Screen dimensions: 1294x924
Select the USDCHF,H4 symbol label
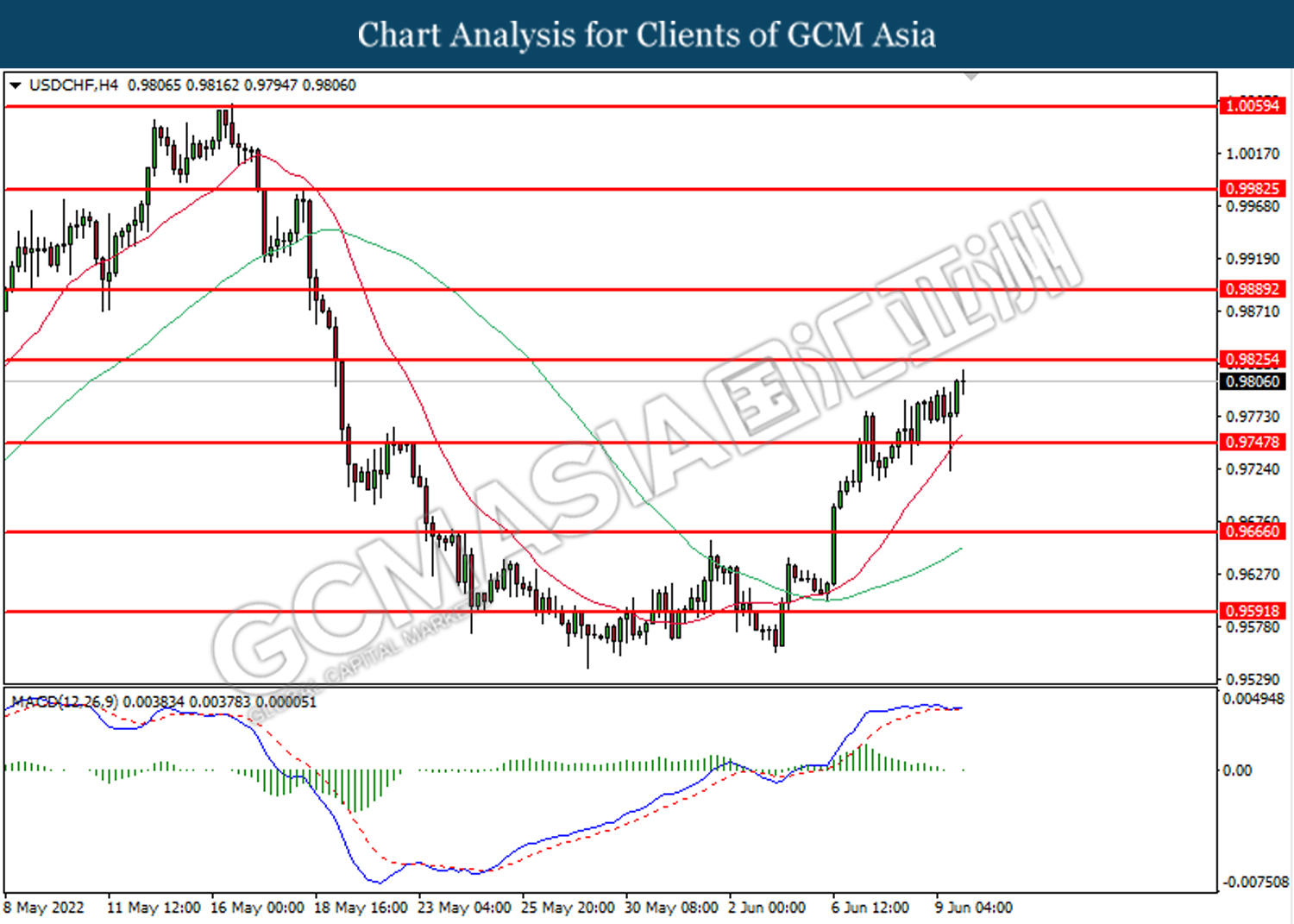point(73,85)
